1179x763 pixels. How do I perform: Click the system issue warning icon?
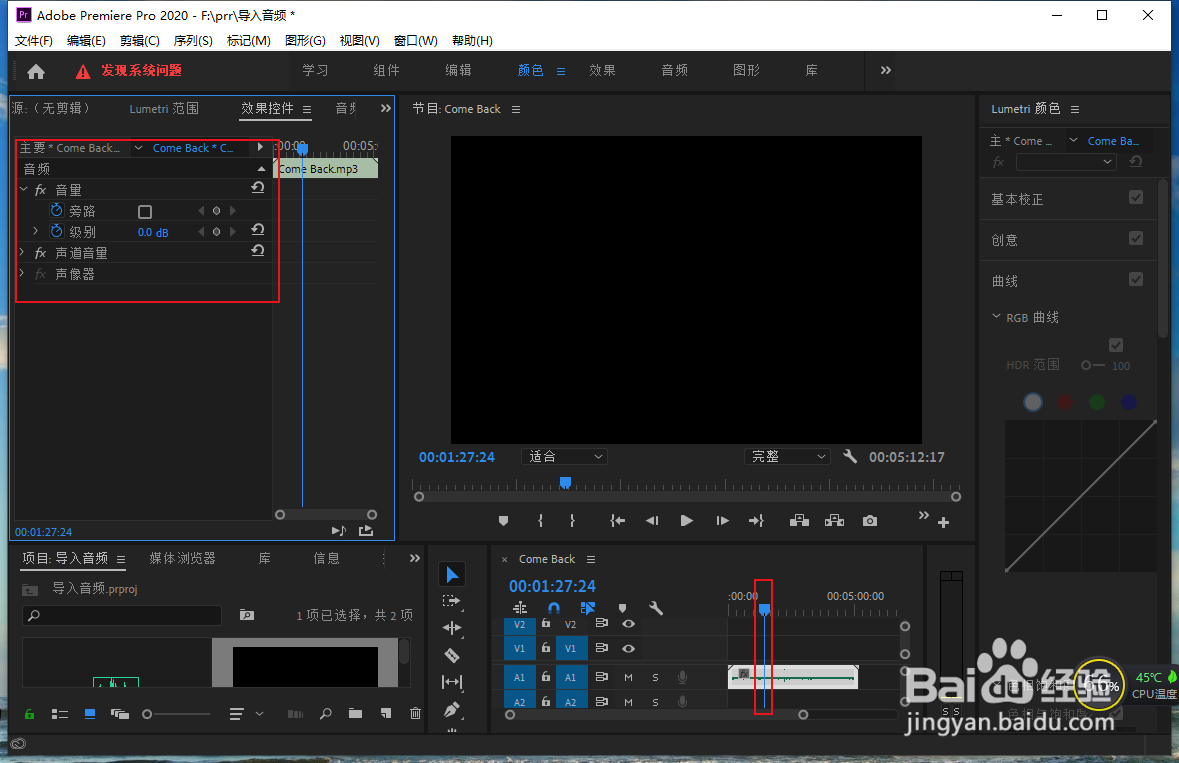point(83,71)
